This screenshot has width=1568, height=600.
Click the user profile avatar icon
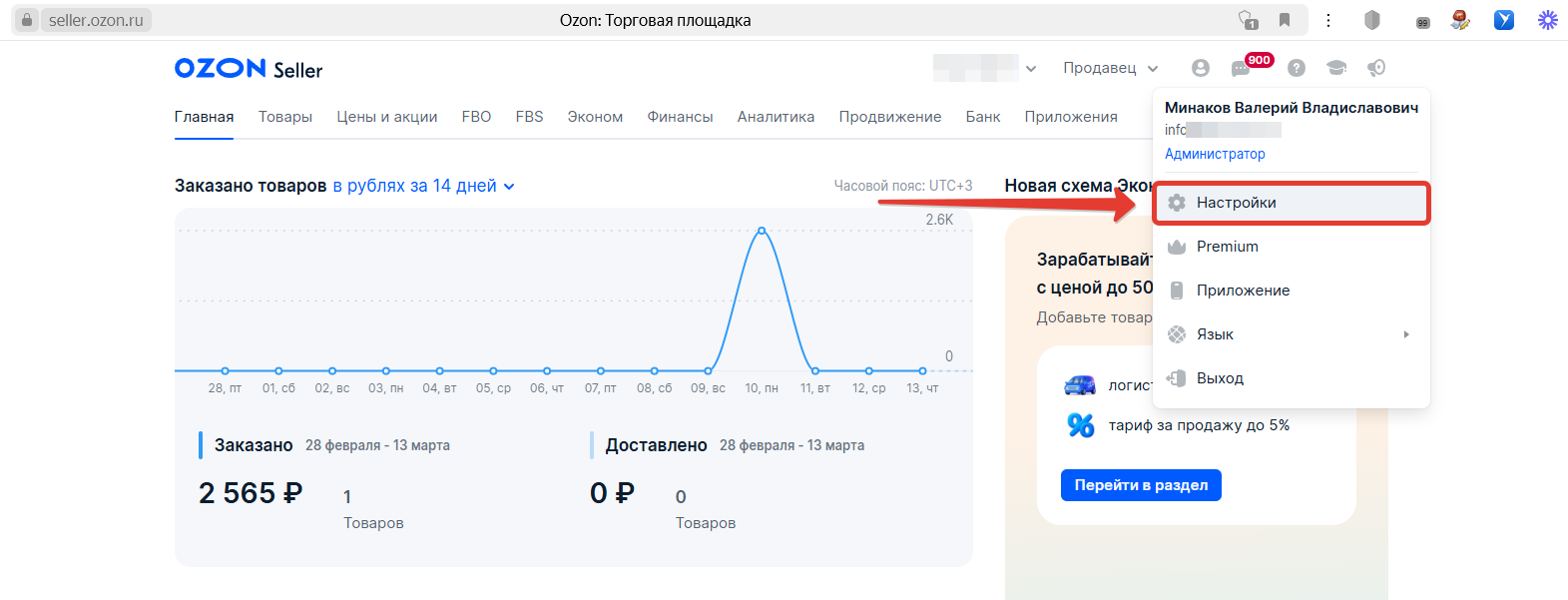(x=1201, y=68)
